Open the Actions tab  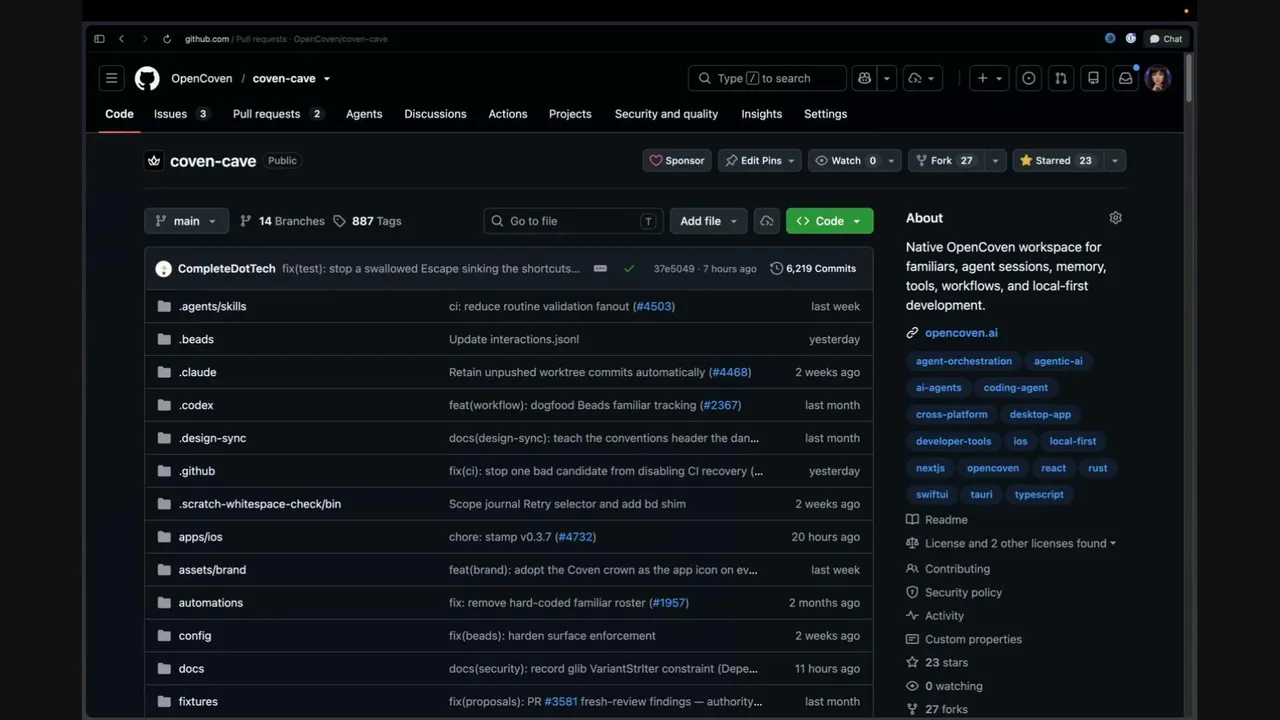[508, 114]
